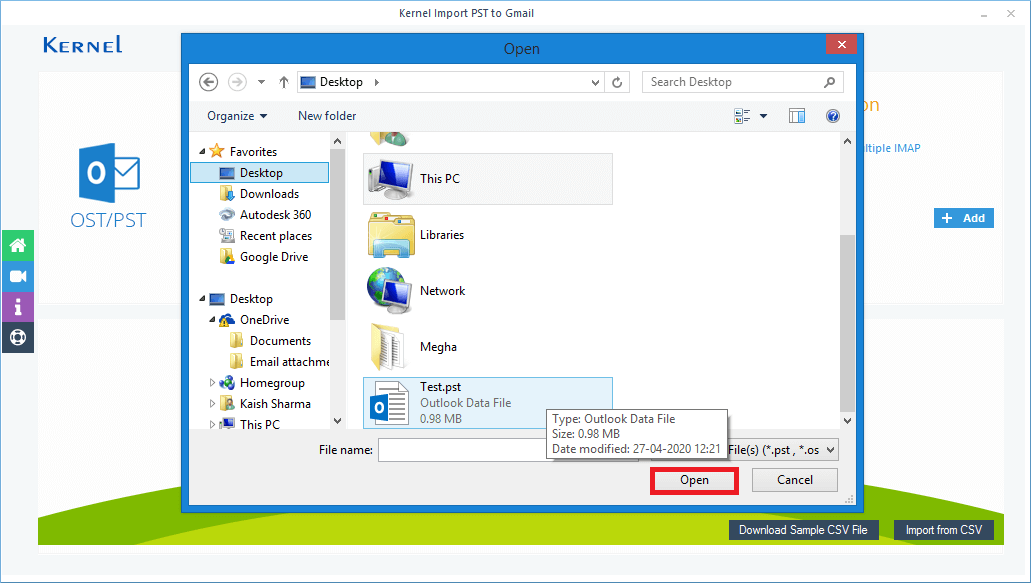Click navigation pane scroll down arrow
The width and height of the screenshot is (1031, 583).
pos(337,421)
